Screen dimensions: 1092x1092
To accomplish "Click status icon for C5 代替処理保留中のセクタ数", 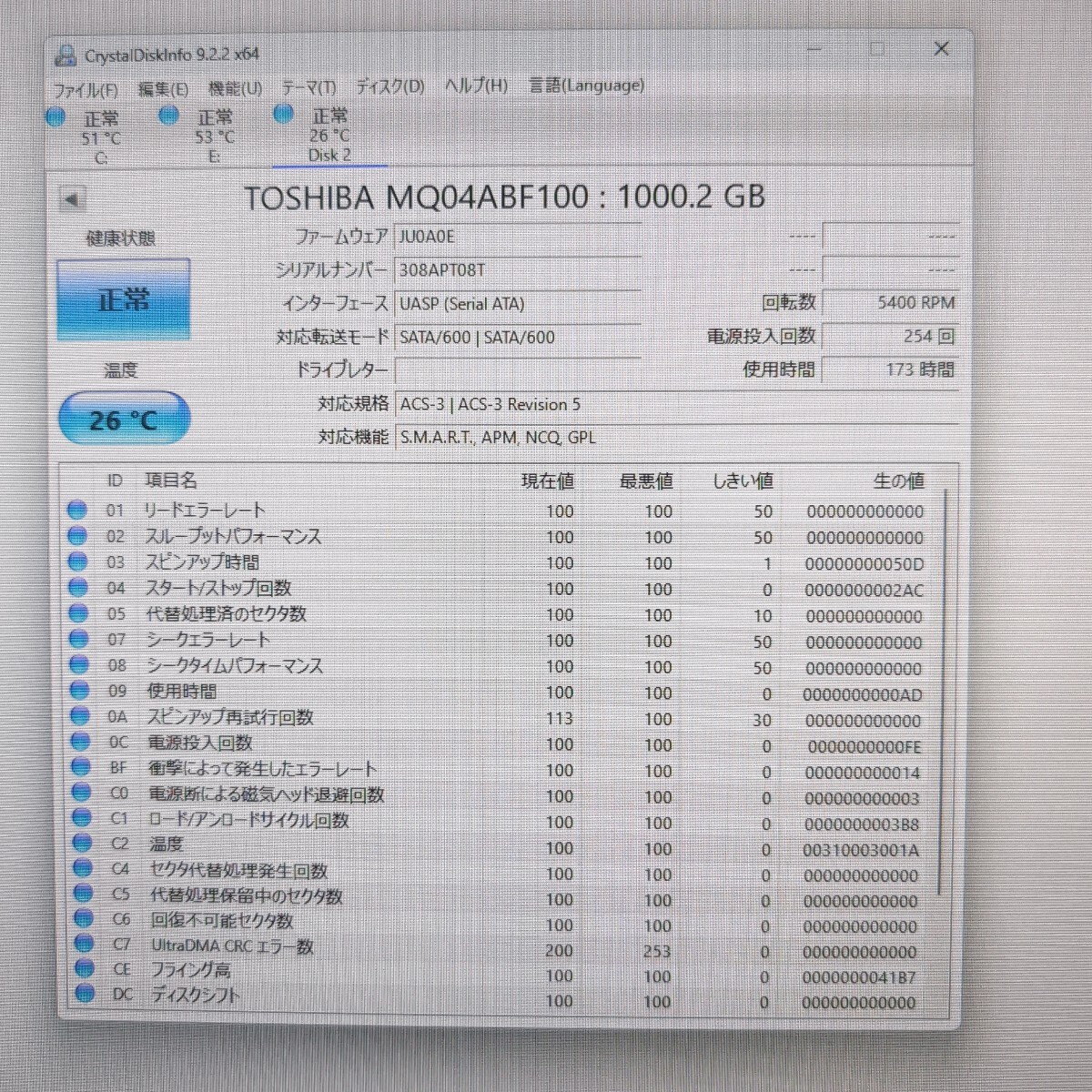I will 83,894.
